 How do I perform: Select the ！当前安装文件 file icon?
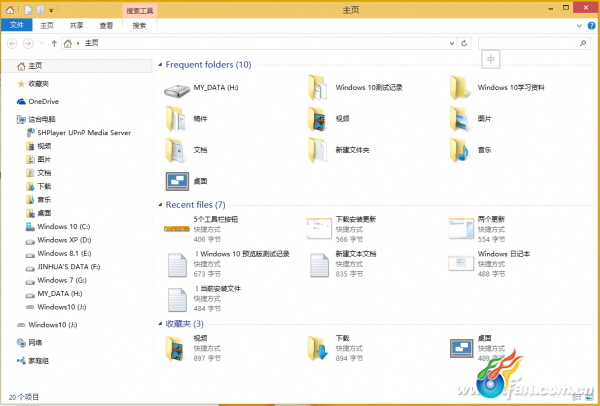click(178, 300)
